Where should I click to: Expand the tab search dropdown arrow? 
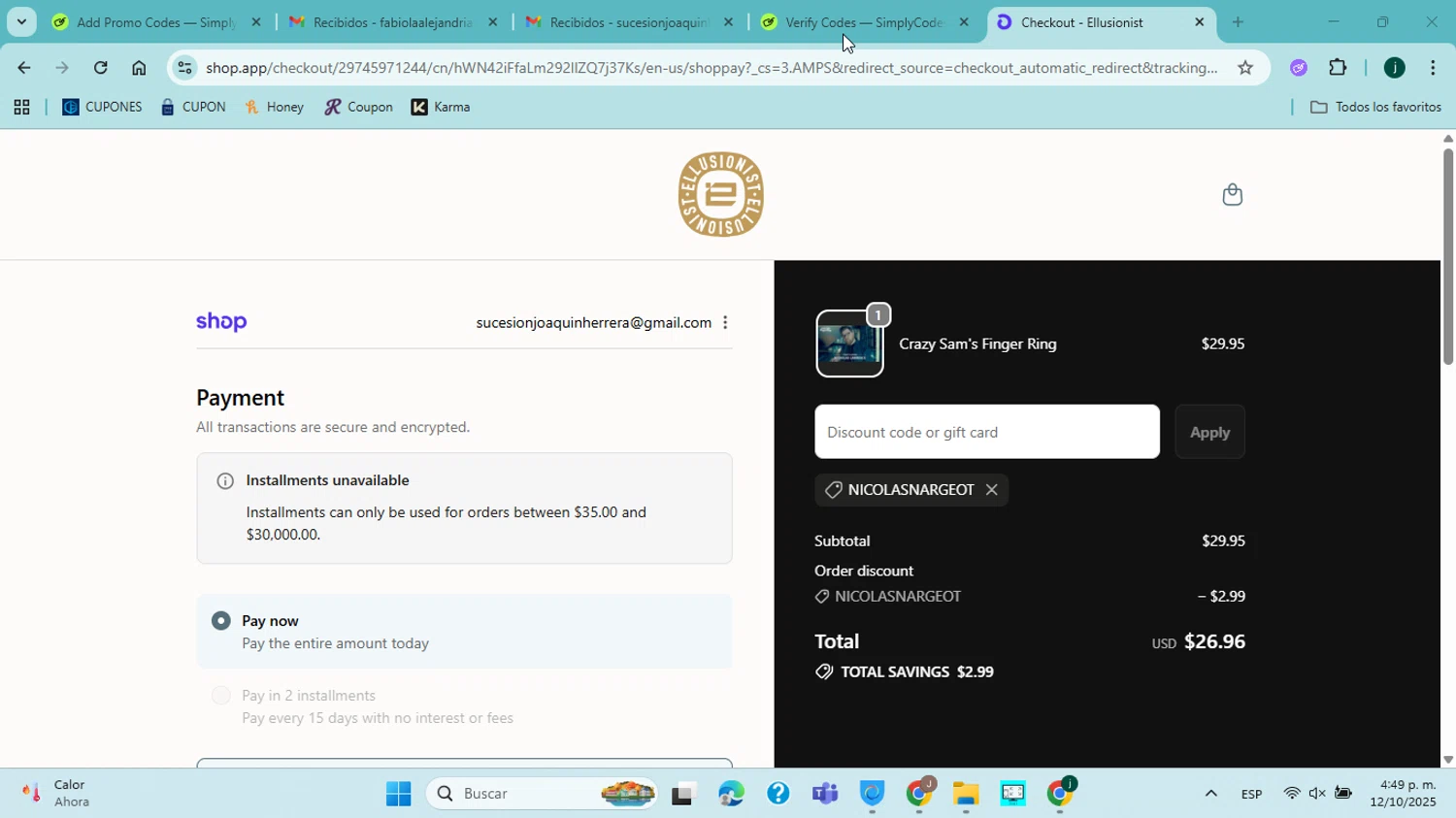point(20,21)
